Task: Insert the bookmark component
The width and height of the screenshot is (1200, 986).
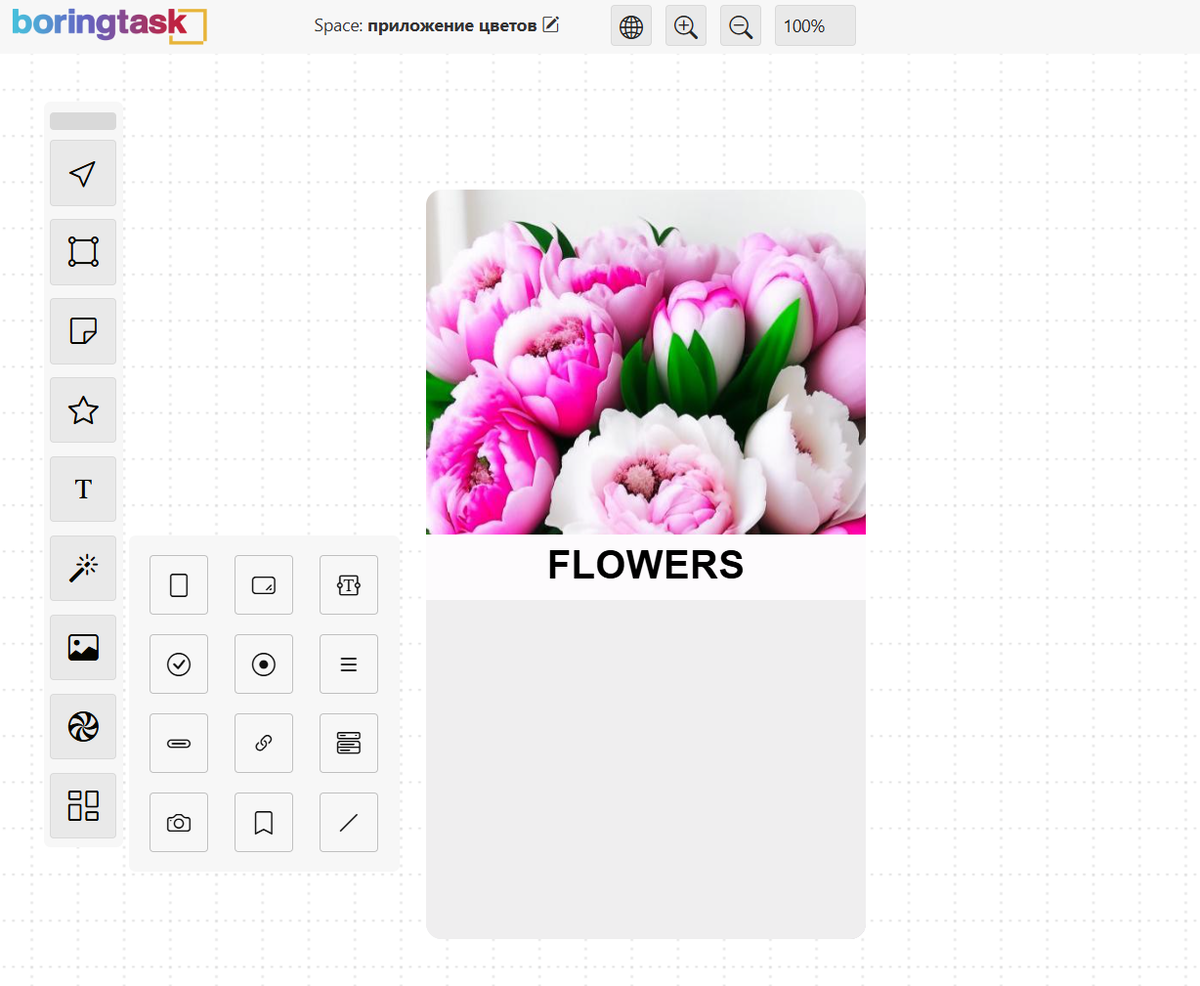Action: pos(264,823)
